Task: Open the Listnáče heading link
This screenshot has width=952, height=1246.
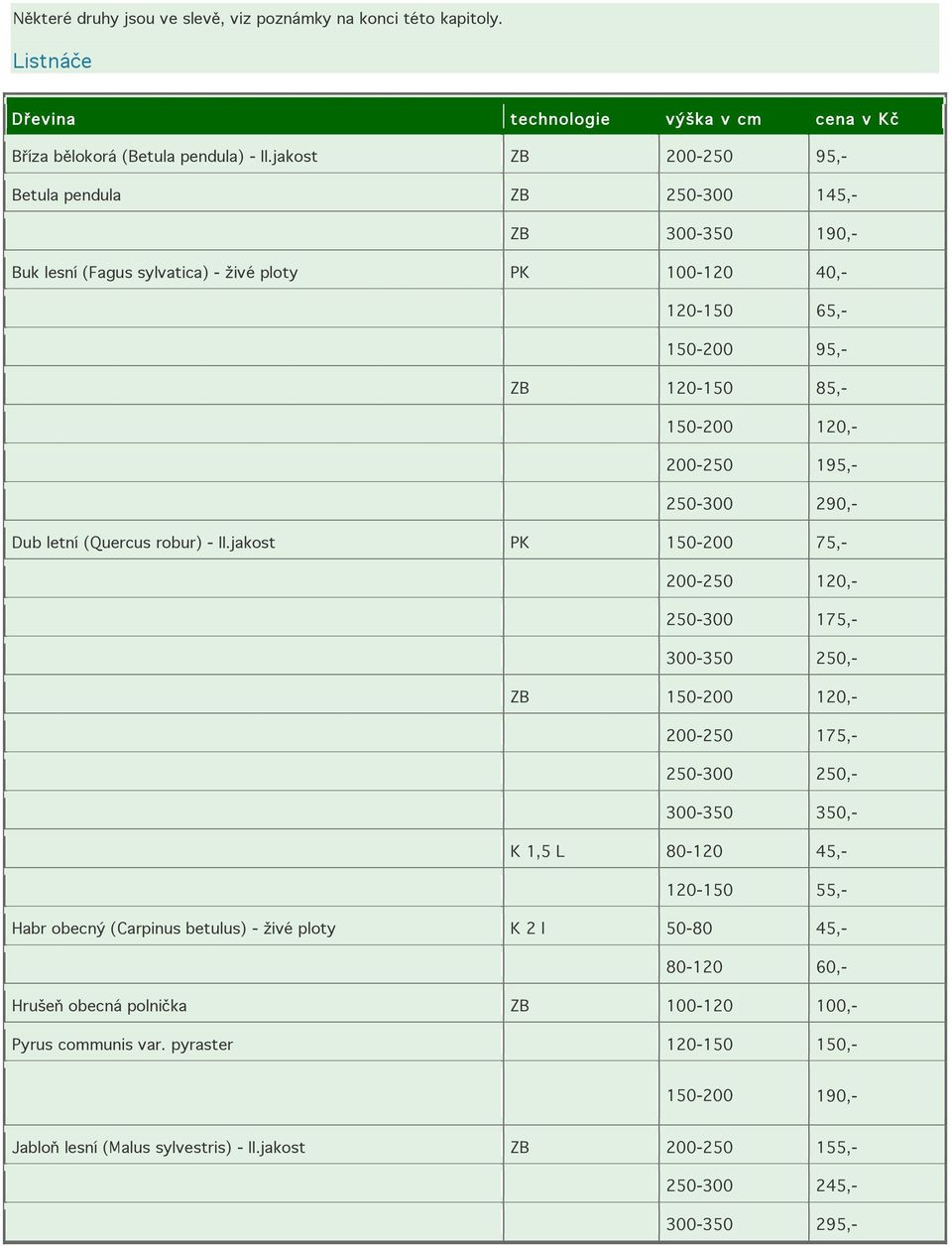Action: (x=52, y=61)
